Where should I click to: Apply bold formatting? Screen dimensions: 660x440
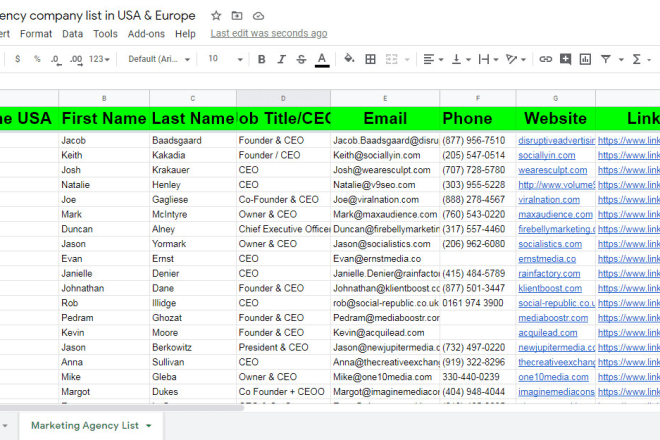click(x=261, y=59)
